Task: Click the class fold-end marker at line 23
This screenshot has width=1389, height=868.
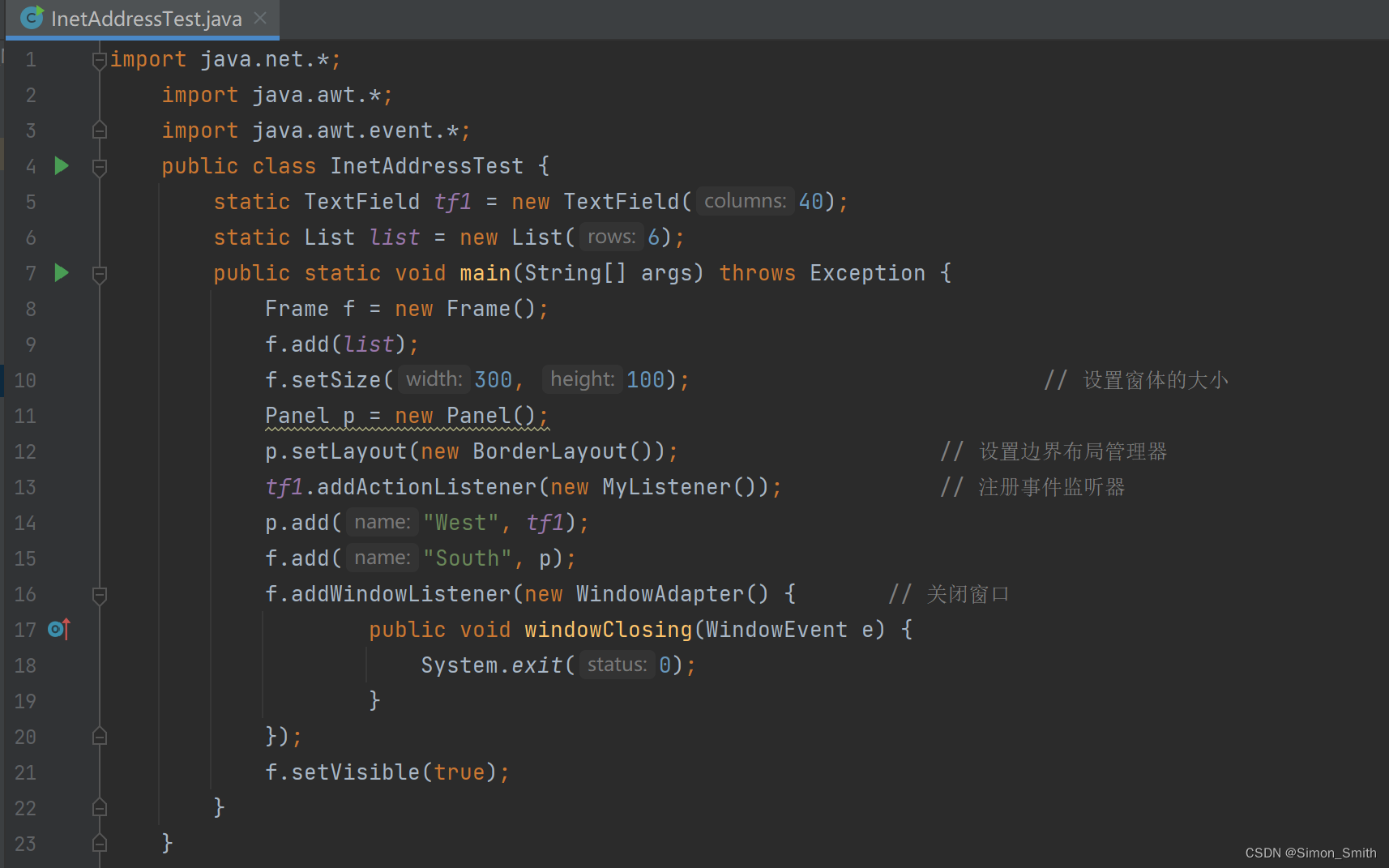Action: 99,843
